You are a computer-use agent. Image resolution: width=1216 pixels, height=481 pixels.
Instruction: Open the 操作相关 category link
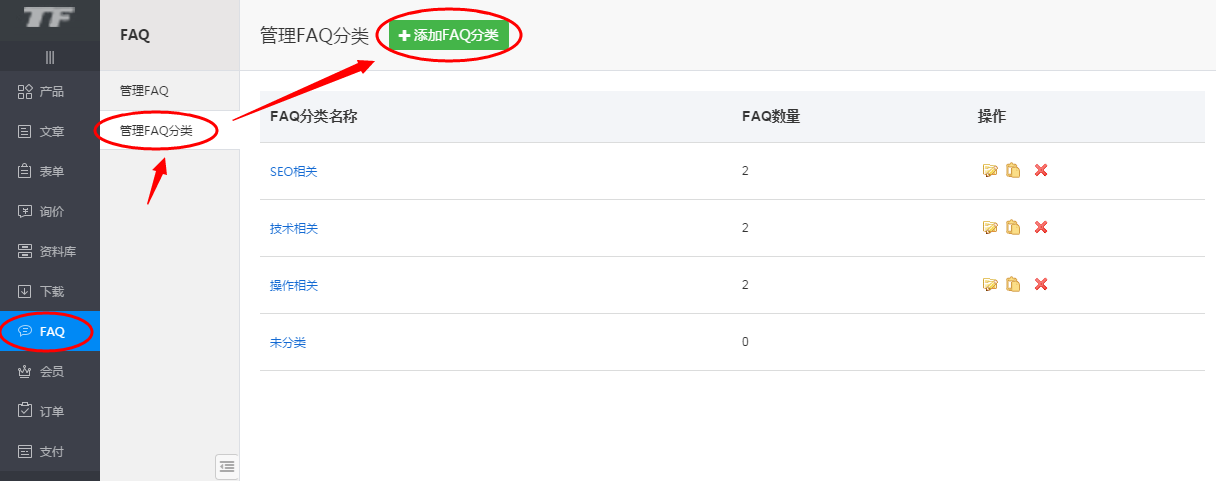294,286
